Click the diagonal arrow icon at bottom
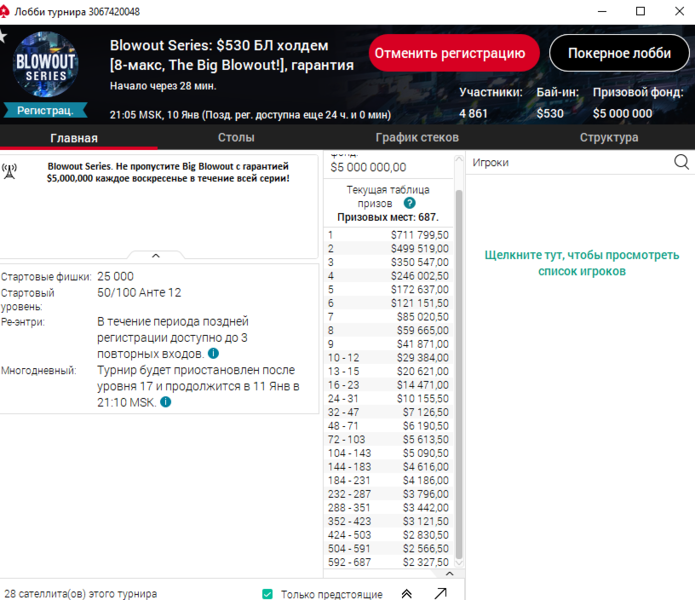695x600 pixels. [x=441, y=594]
